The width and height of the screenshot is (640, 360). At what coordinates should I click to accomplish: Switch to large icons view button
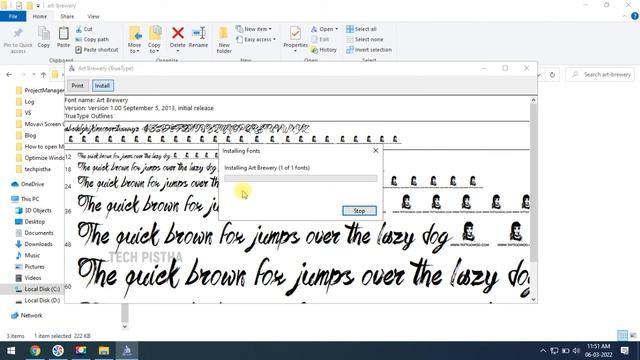tap(633, 336)
